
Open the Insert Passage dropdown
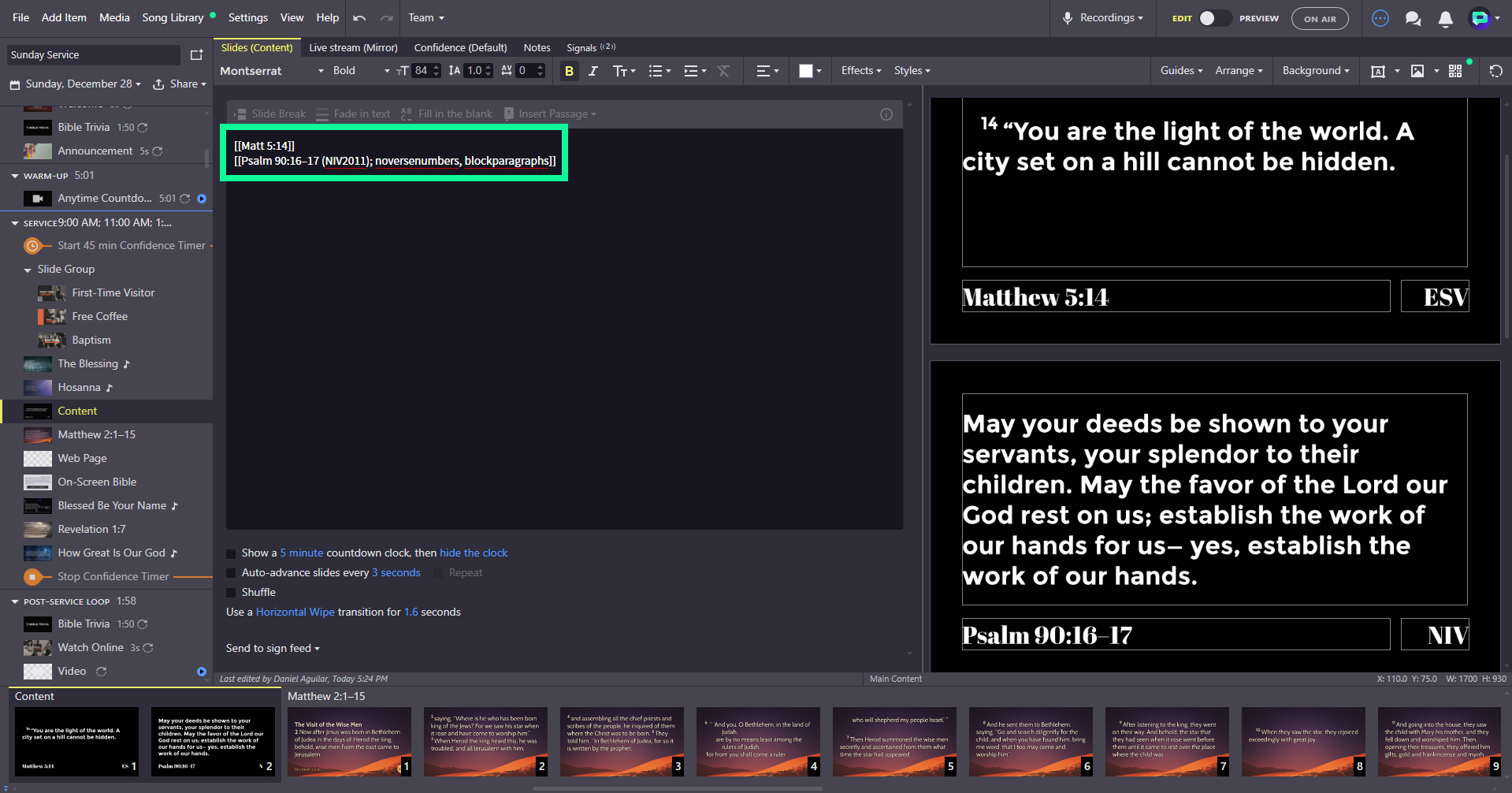pos(550,114)
